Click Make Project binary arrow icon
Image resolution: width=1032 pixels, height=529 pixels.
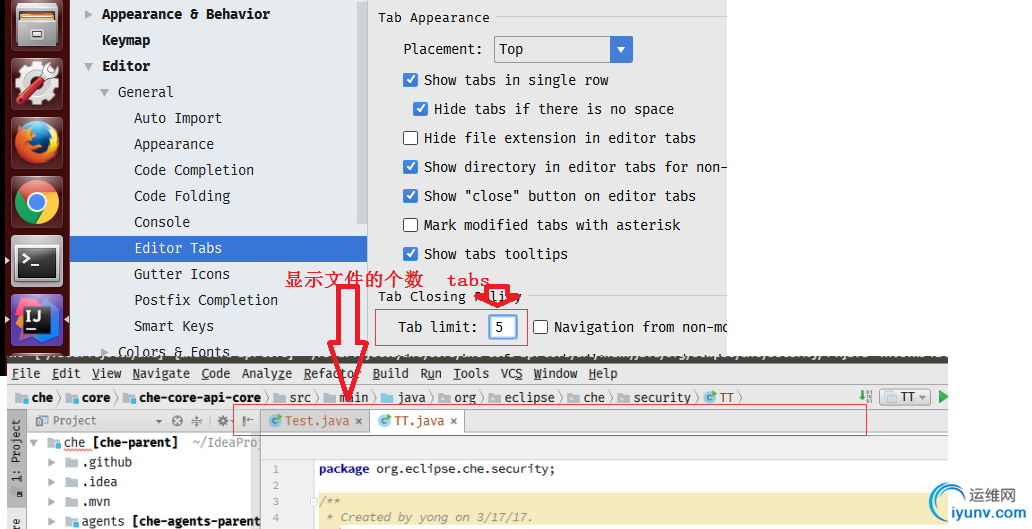(x=865, y=396)
